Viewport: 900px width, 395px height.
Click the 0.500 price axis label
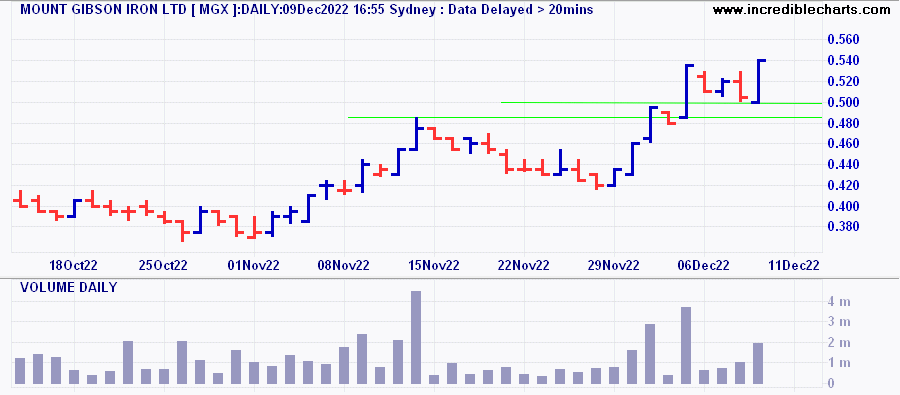coord(843,103)
